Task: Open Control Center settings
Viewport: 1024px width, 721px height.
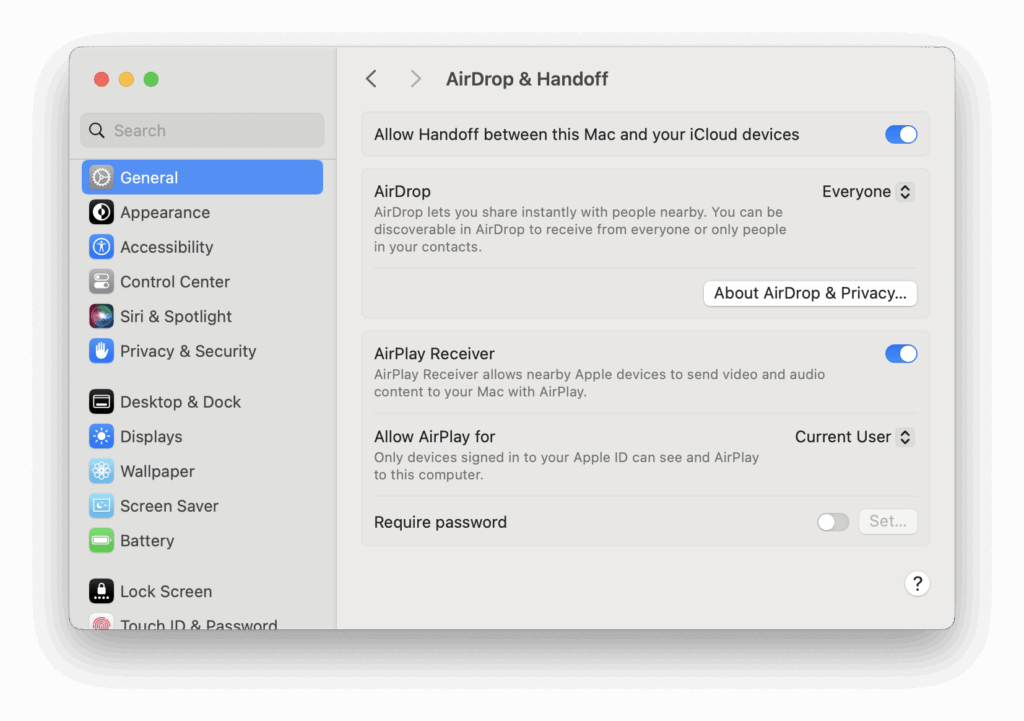Action: 101,281
